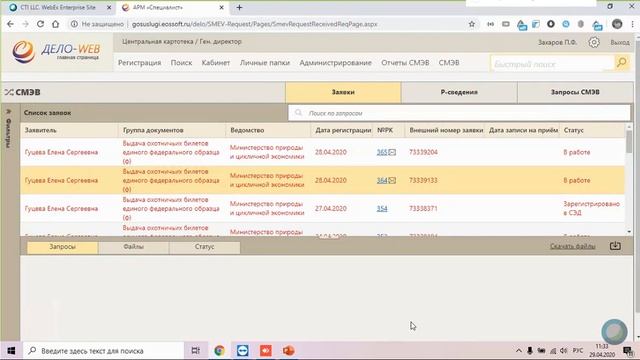
Task: Open Task View on taskbar
Action: (x=196, y=351)
